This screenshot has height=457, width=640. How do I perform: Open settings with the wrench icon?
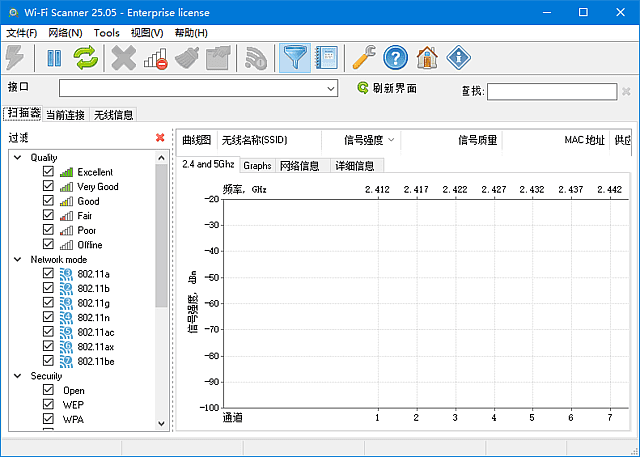coord(365,58)
